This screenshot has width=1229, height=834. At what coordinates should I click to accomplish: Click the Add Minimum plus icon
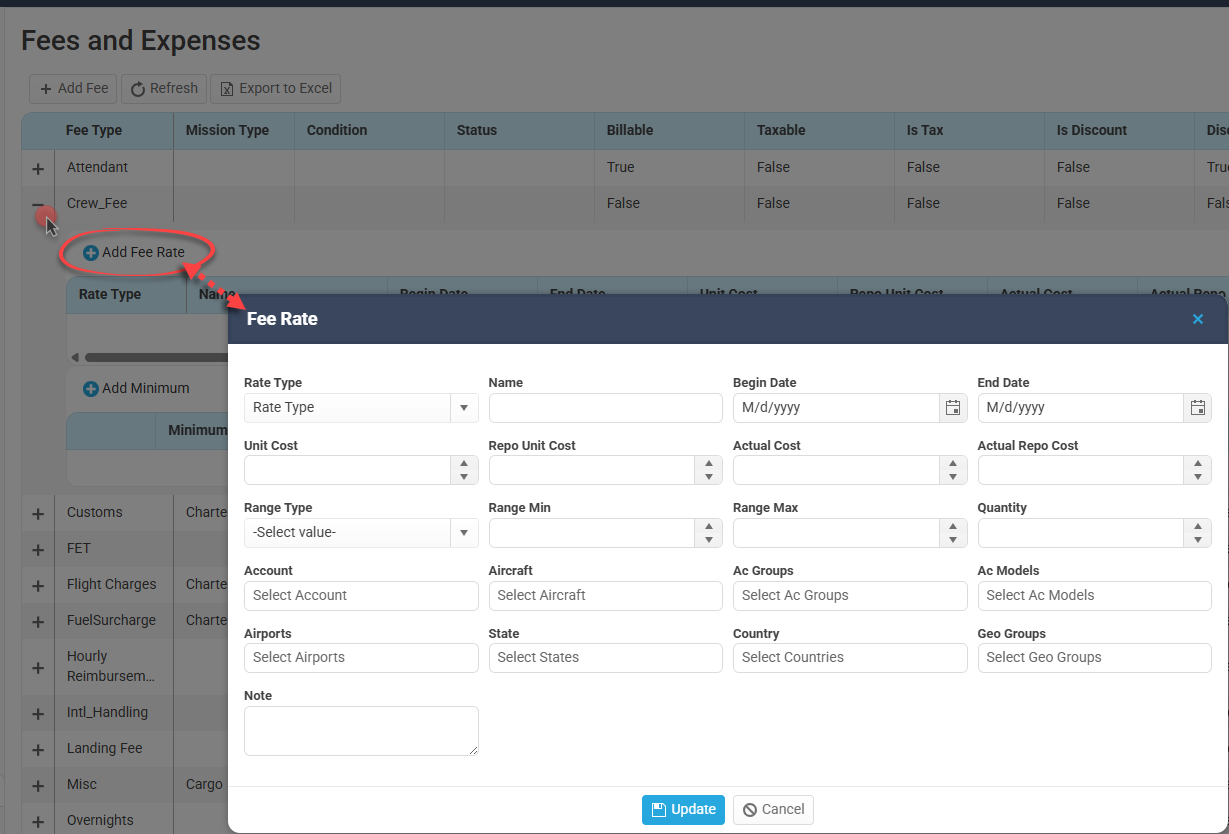[91, 389]
